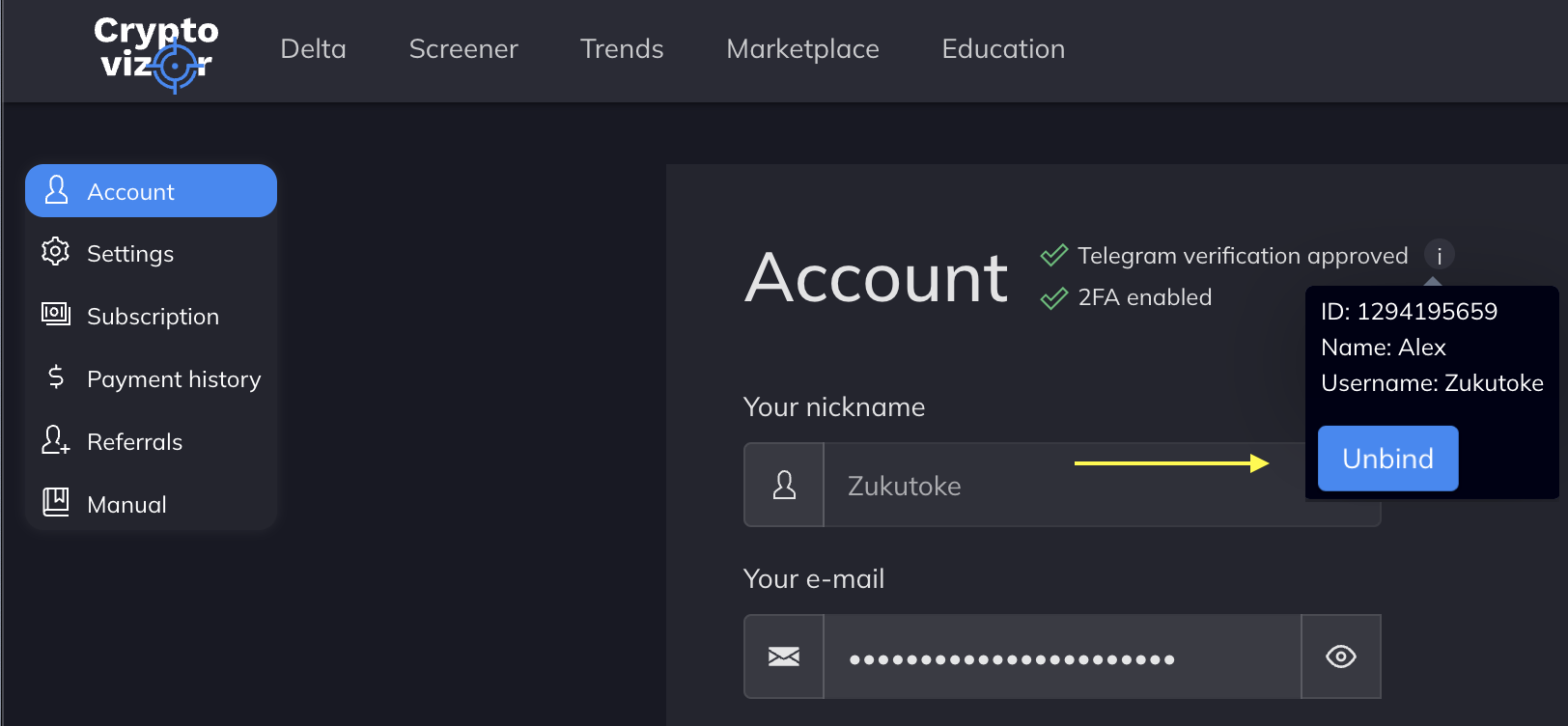The height and width of the screenshot is (726, 1568).
Task: Open the Marketplace section
Action: pos(802,49)
